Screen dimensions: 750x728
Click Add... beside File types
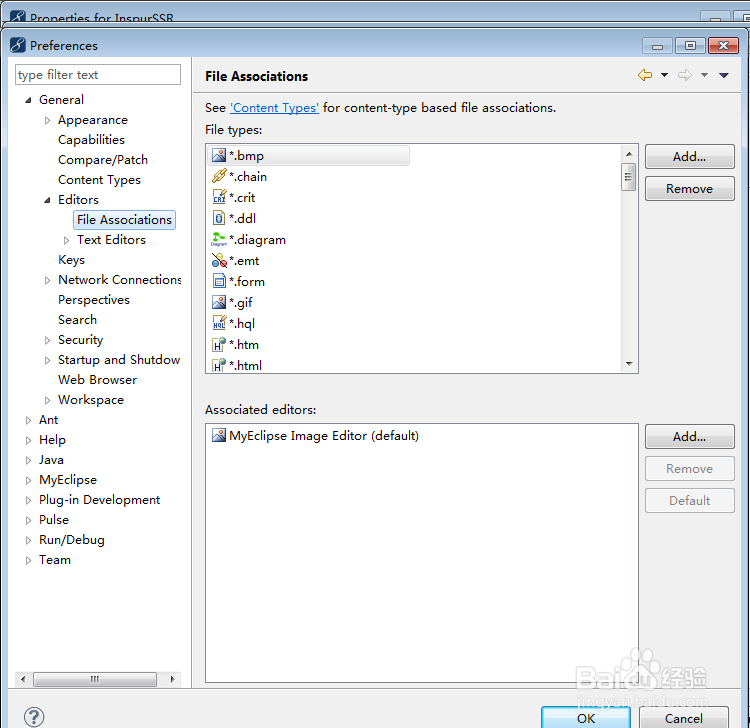[x=689, y=156]
